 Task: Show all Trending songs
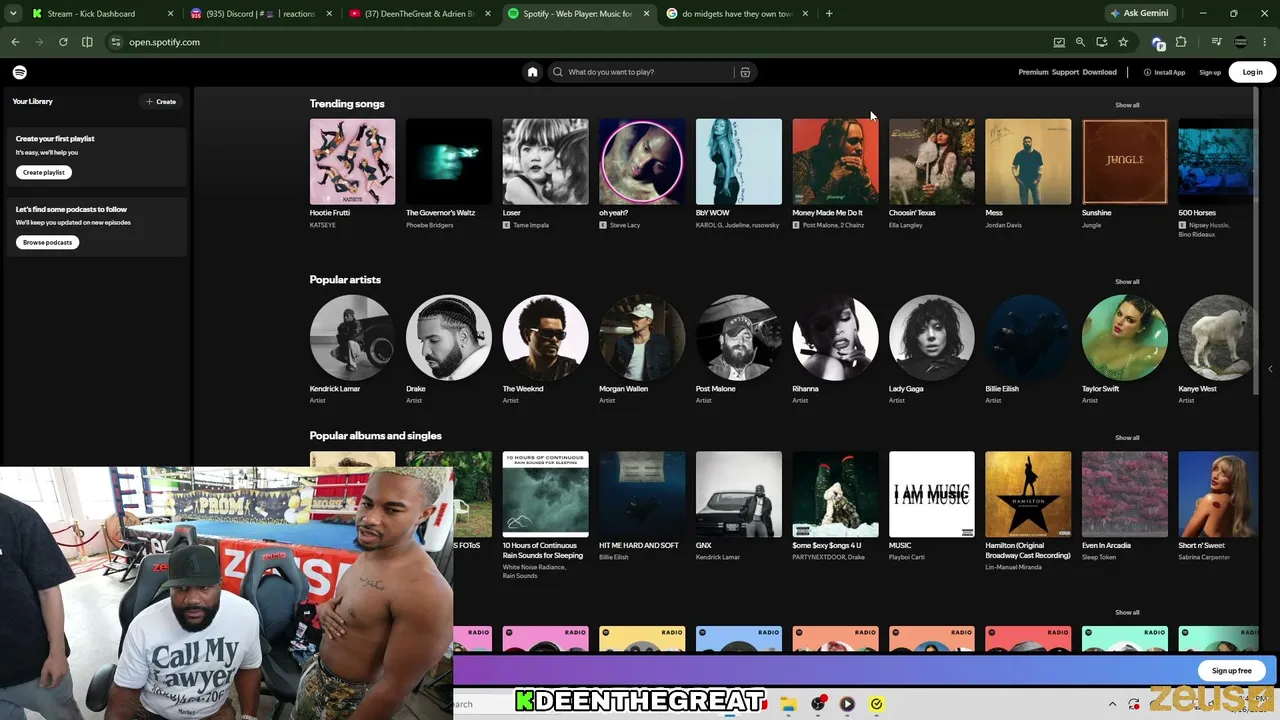point(1127,105)
